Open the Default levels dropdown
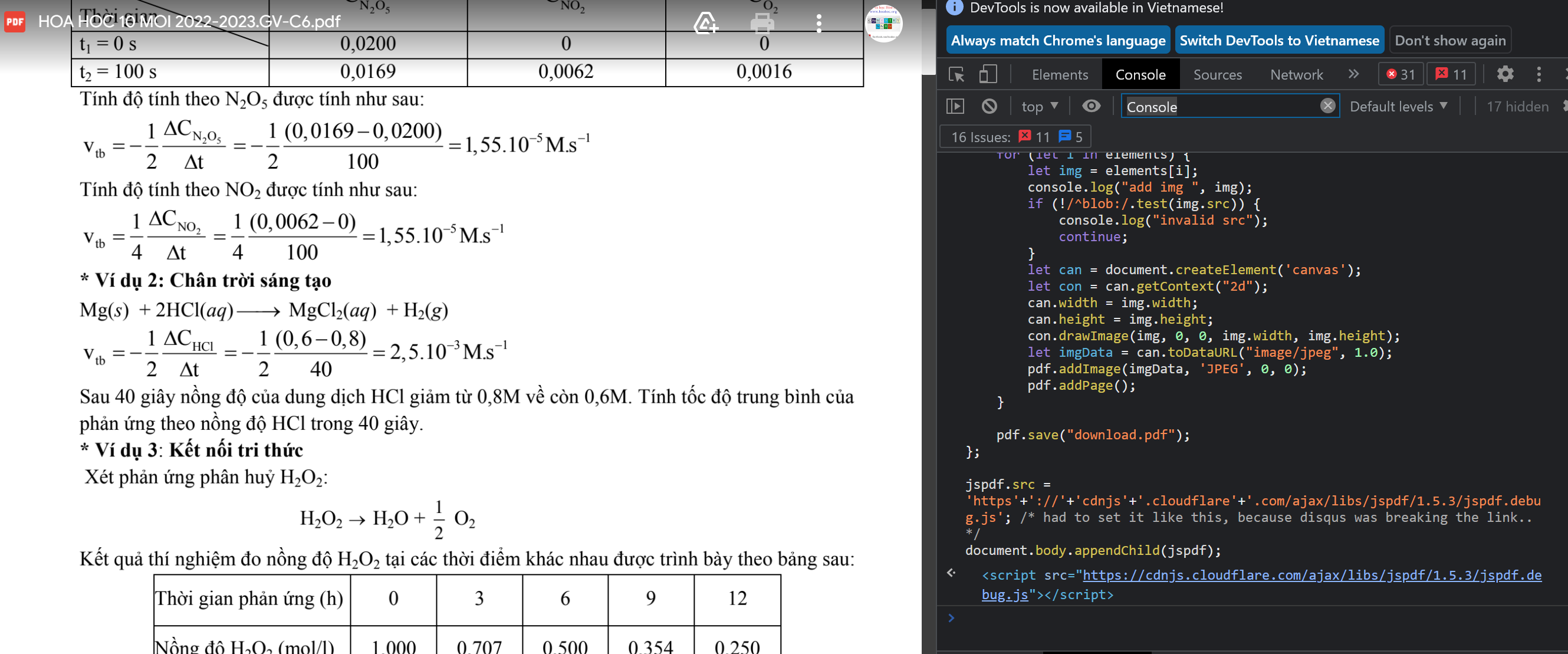 point(1398,107)
